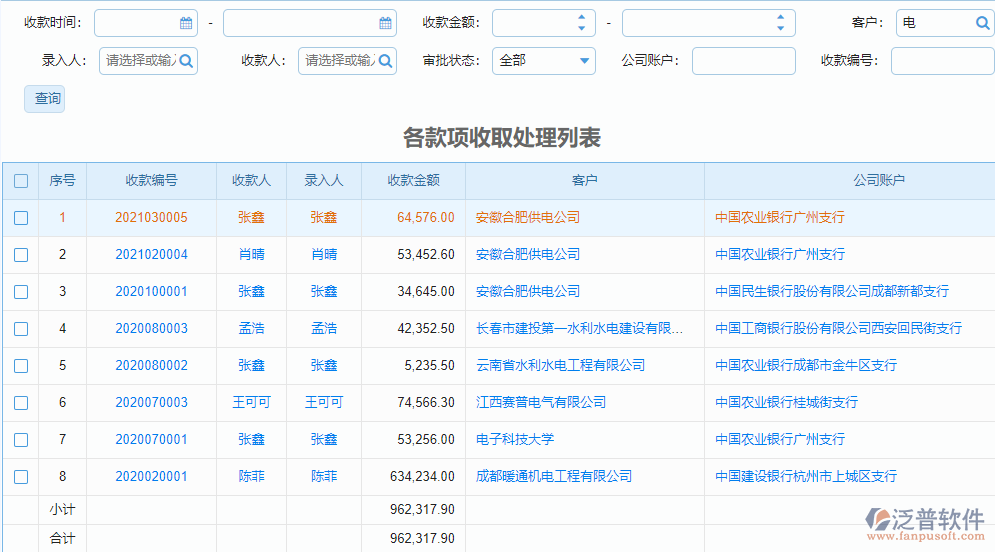Open the end date calendar picker icon

(x=385, y=23)
